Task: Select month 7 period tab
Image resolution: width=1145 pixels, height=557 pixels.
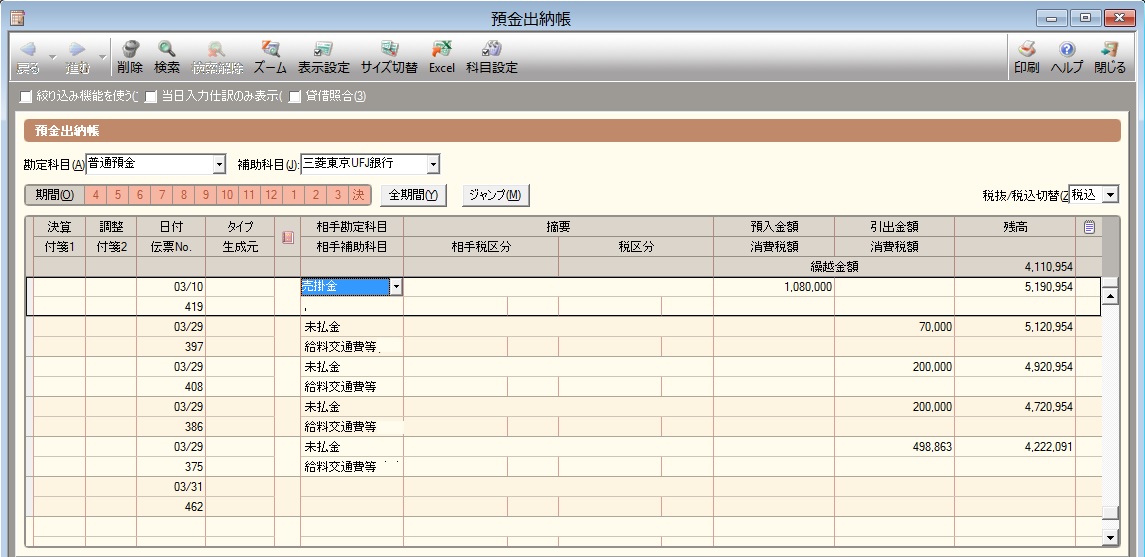Action: click(162, 195)
